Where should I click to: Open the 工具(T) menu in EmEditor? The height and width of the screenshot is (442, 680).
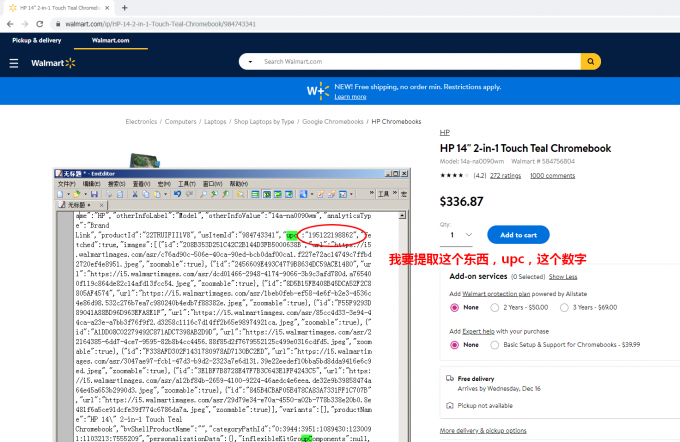[x=187, y=184]
